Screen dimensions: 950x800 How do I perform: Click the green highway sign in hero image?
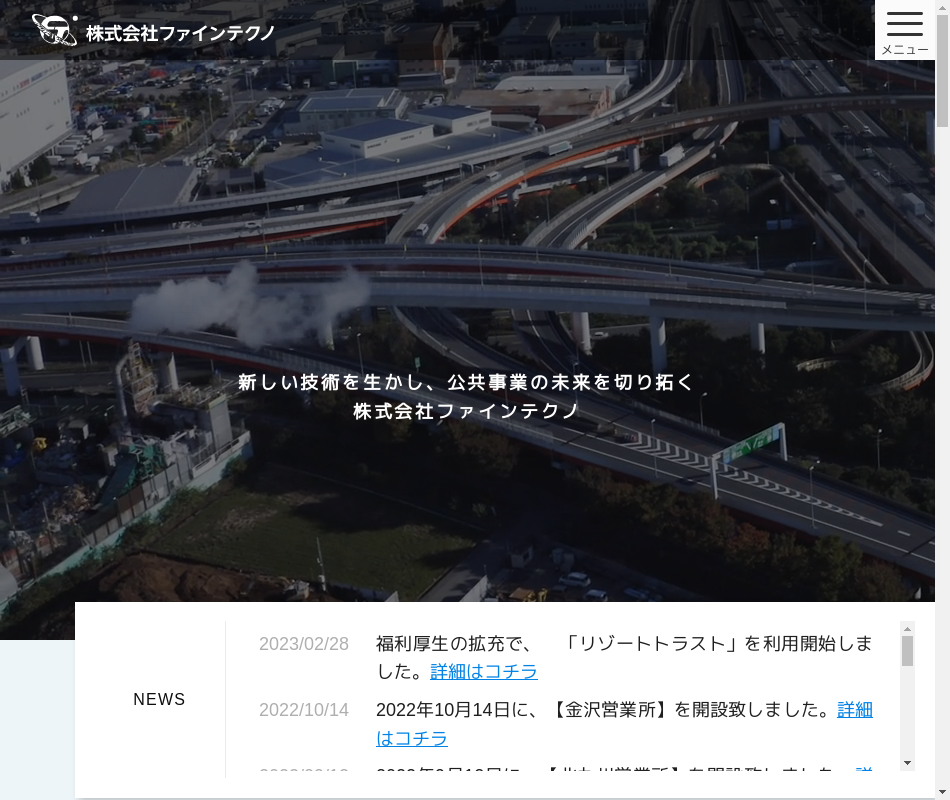(752, 442)
